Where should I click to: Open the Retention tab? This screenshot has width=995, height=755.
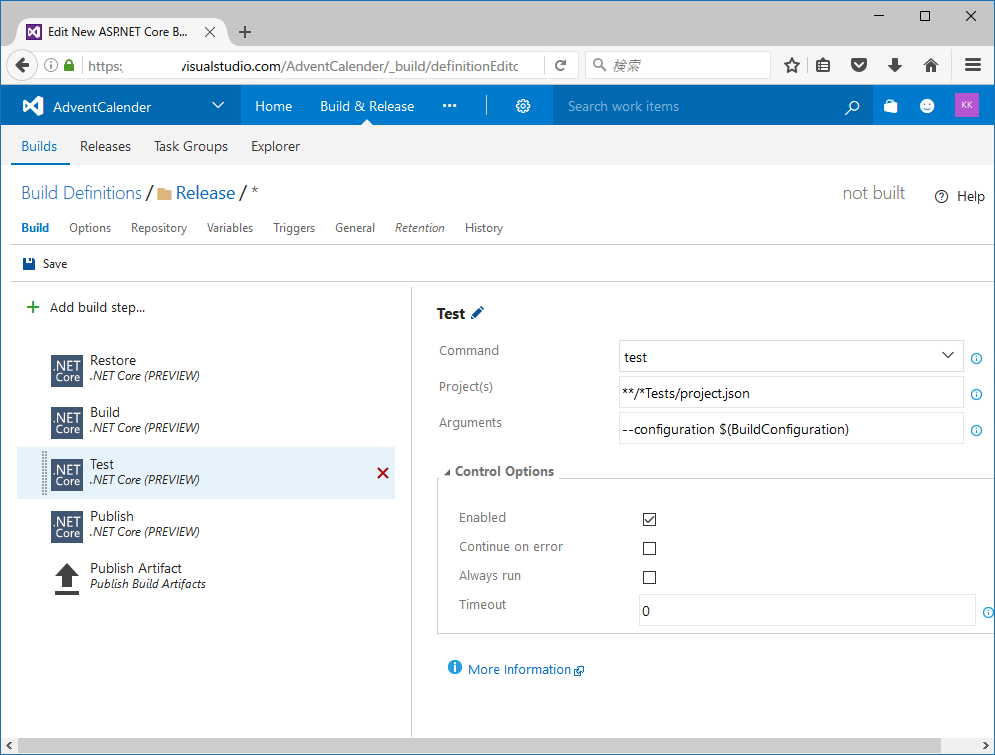click(419, 228)
